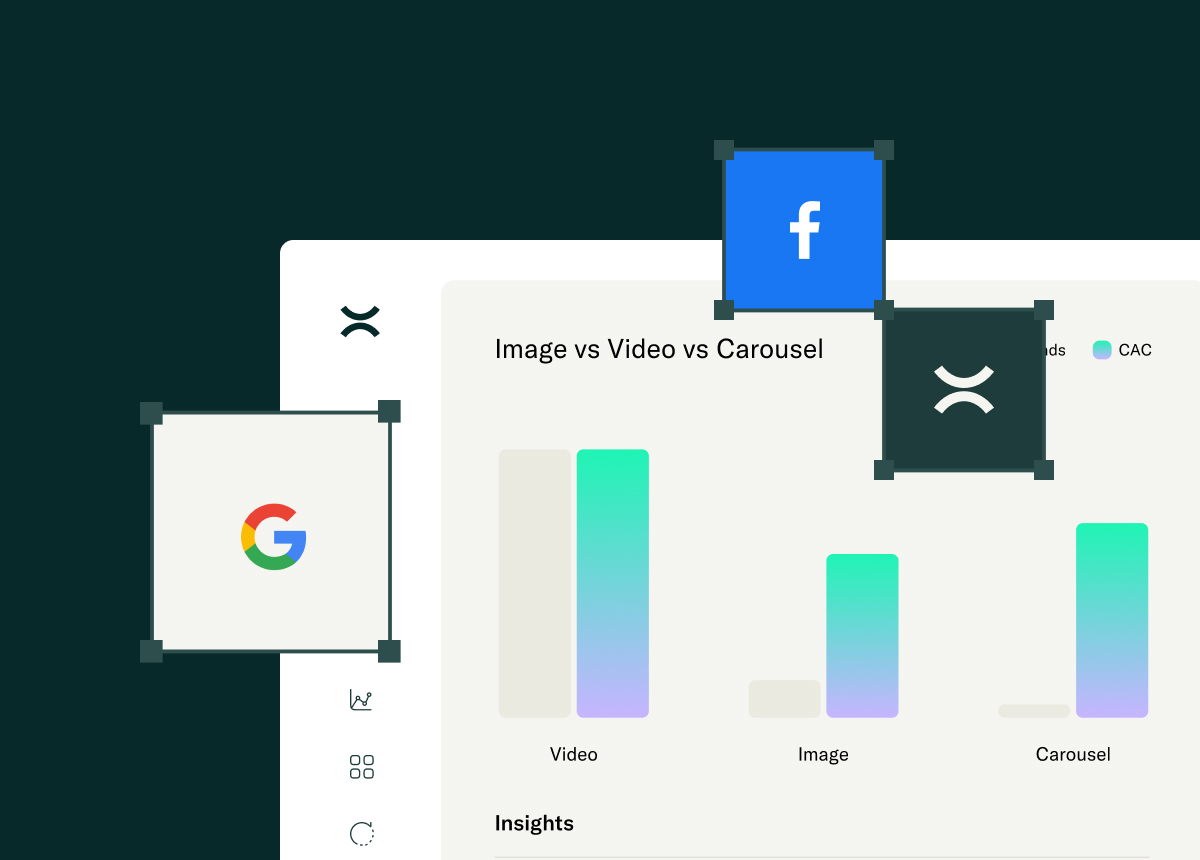Select the Video grey bar
The width and height of the screenshot is (1200, 860).
(x=535, y=584)
